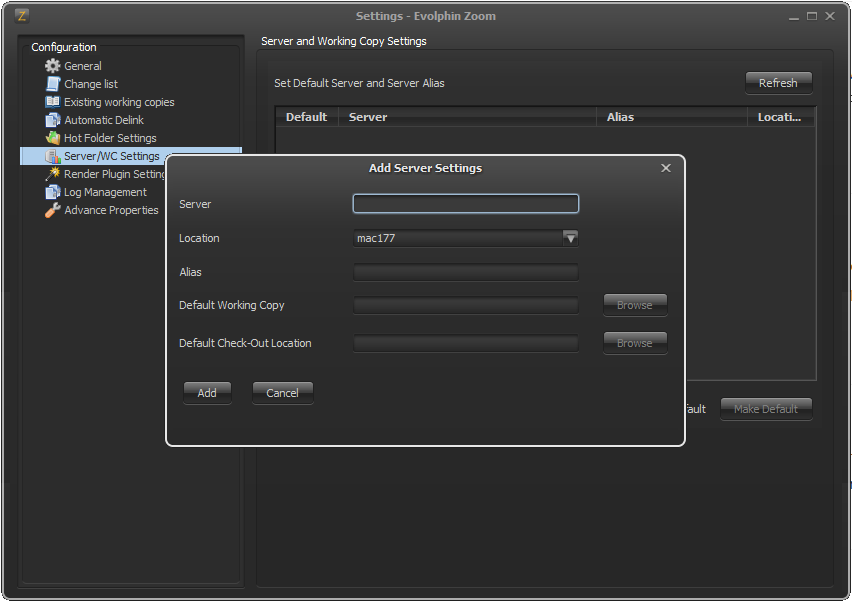Go to Automatic Delink settings
852x601 pixels.
104,120
